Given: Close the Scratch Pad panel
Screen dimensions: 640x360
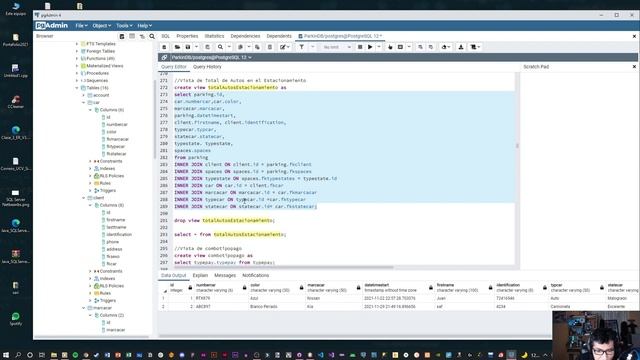Looking at the screenshot, I should coord(634,67).
